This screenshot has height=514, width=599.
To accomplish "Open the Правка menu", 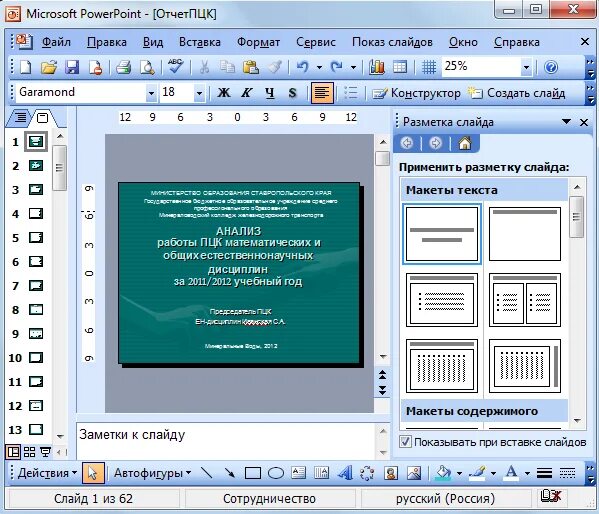I will coord(107,42).
